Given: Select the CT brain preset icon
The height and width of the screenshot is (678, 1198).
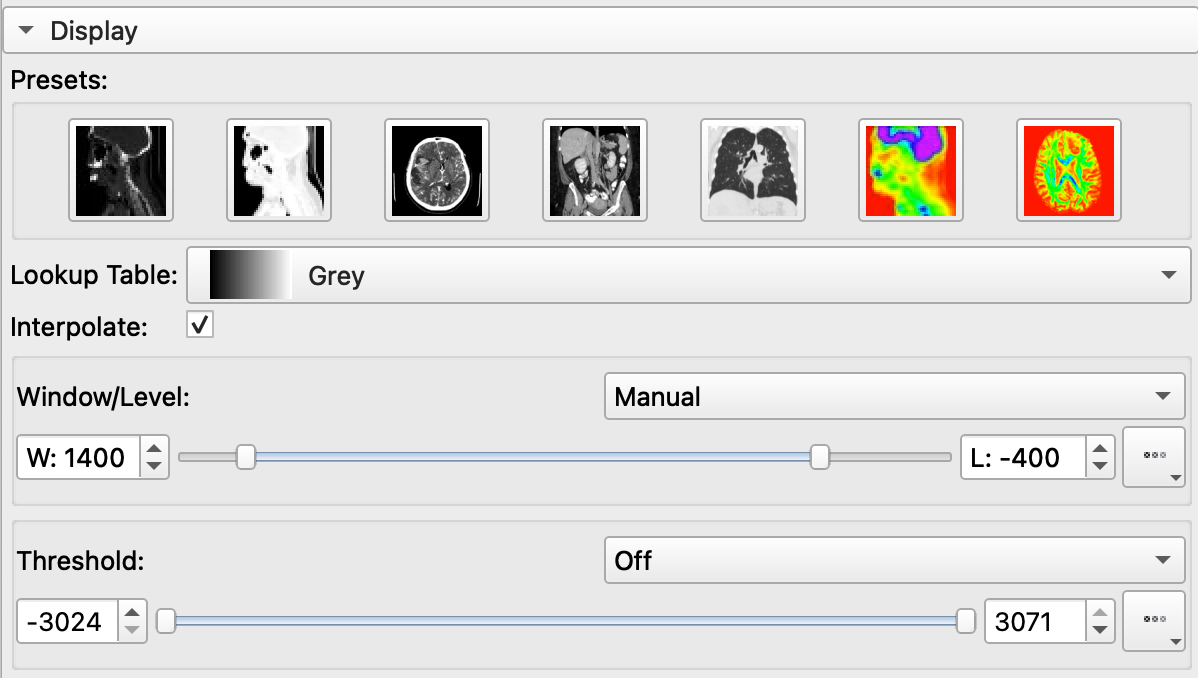Looking at the screenshot, I should tap(437, 170).
